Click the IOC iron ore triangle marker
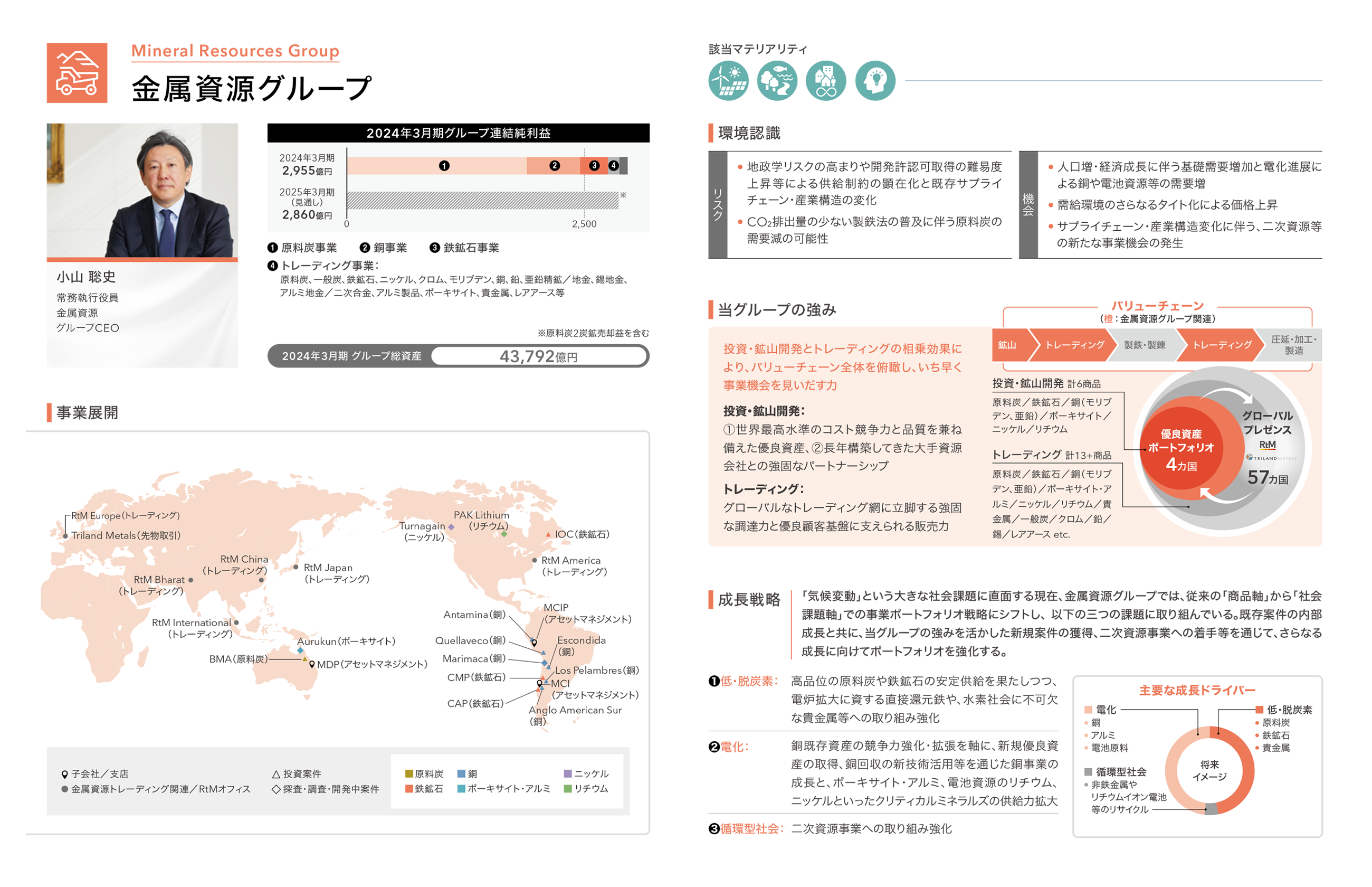The width and height of the screenshot is (1372, 887). tap(548, 534)
